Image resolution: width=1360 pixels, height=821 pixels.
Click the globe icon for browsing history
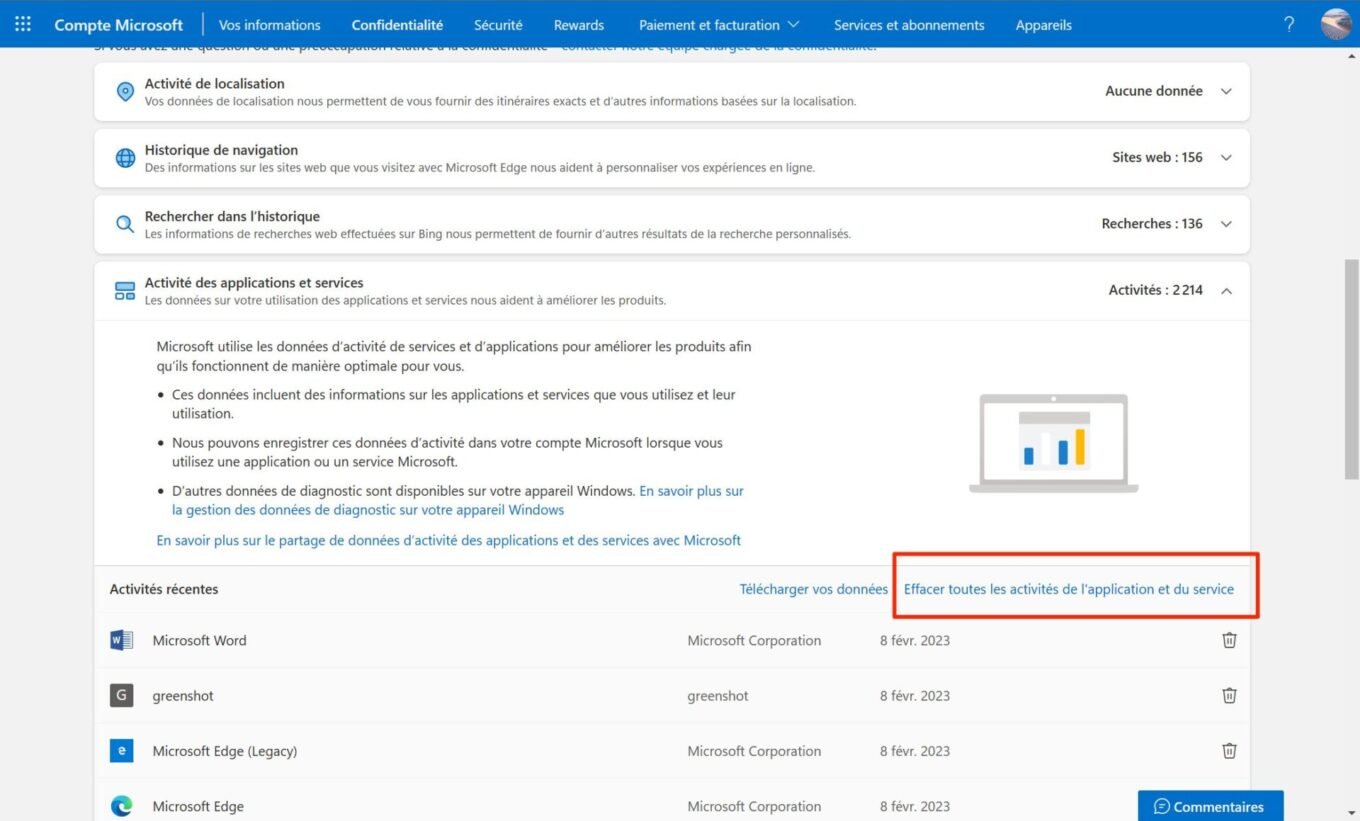(125, 158)
